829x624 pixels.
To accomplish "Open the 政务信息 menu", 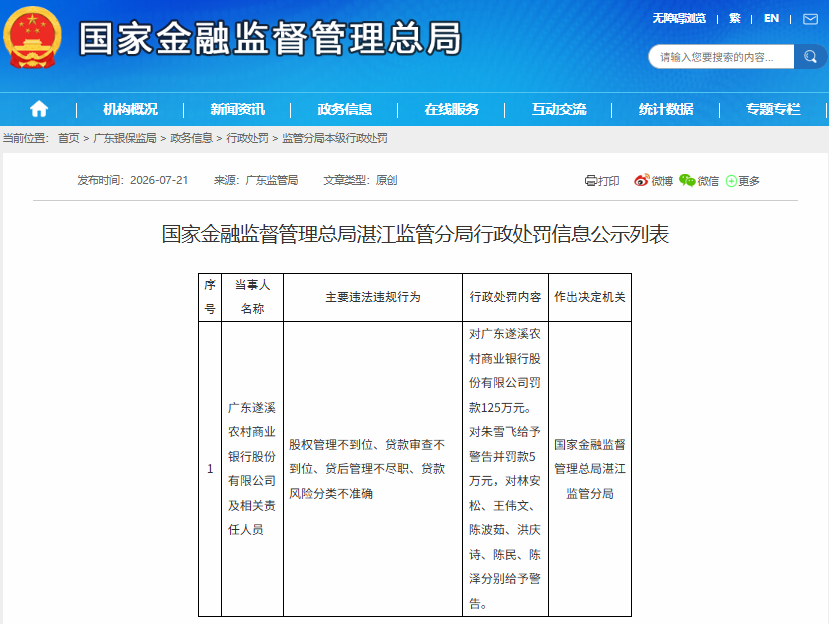I will pos(345,109).
